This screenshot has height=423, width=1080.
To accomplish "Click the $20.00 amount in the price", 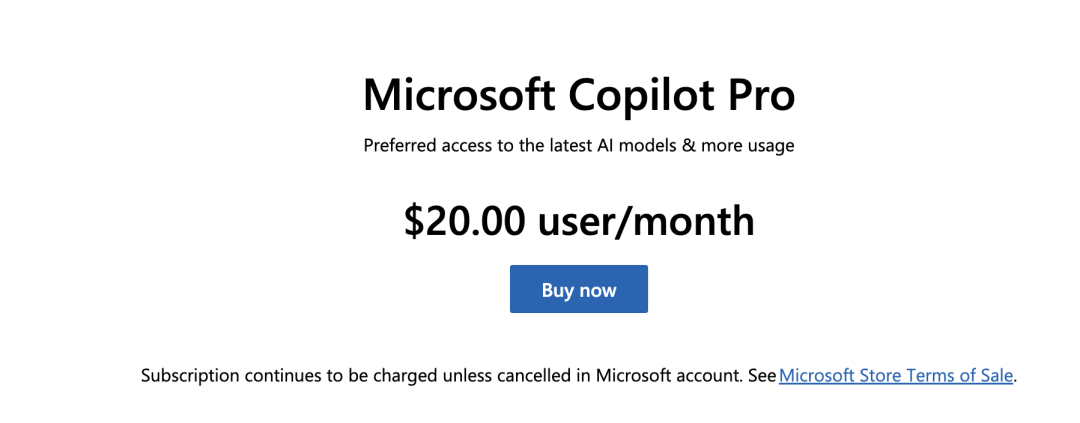I will point(465,221).
